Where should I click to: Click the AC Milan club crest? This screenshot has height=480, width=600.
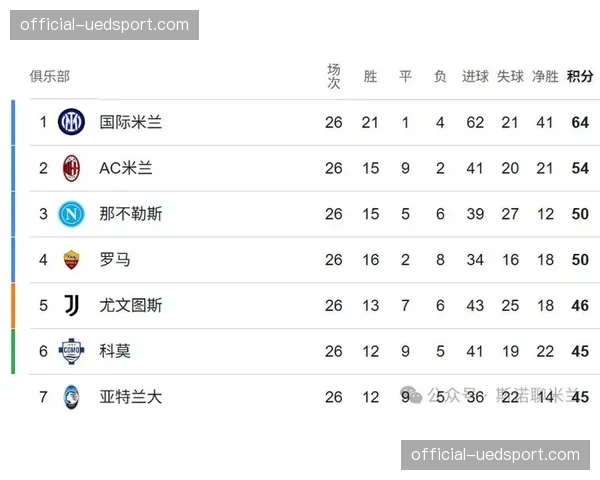coord(72,168)
